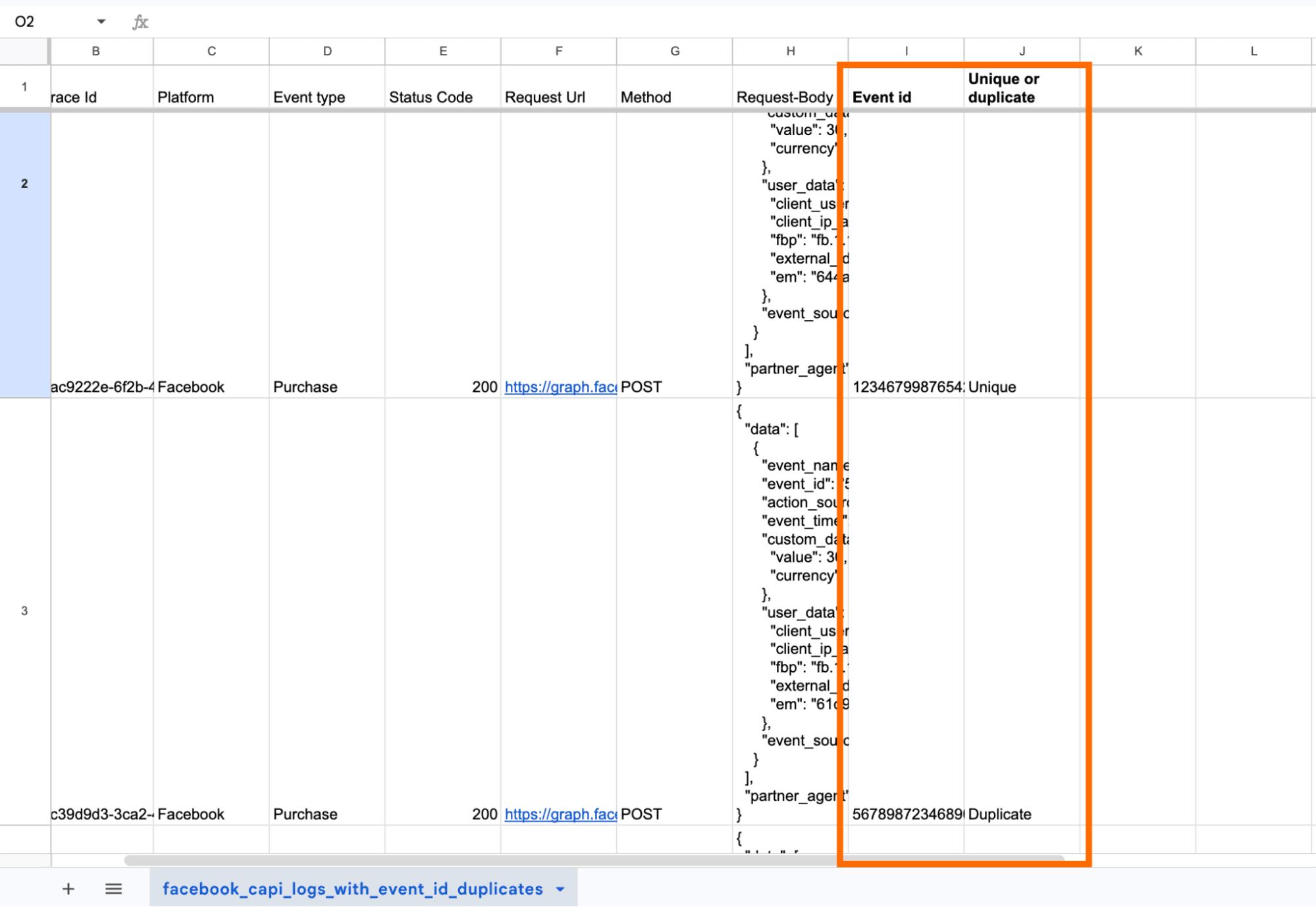
Task: Click the request body cell in row 2
Action: tap(791, 254)
